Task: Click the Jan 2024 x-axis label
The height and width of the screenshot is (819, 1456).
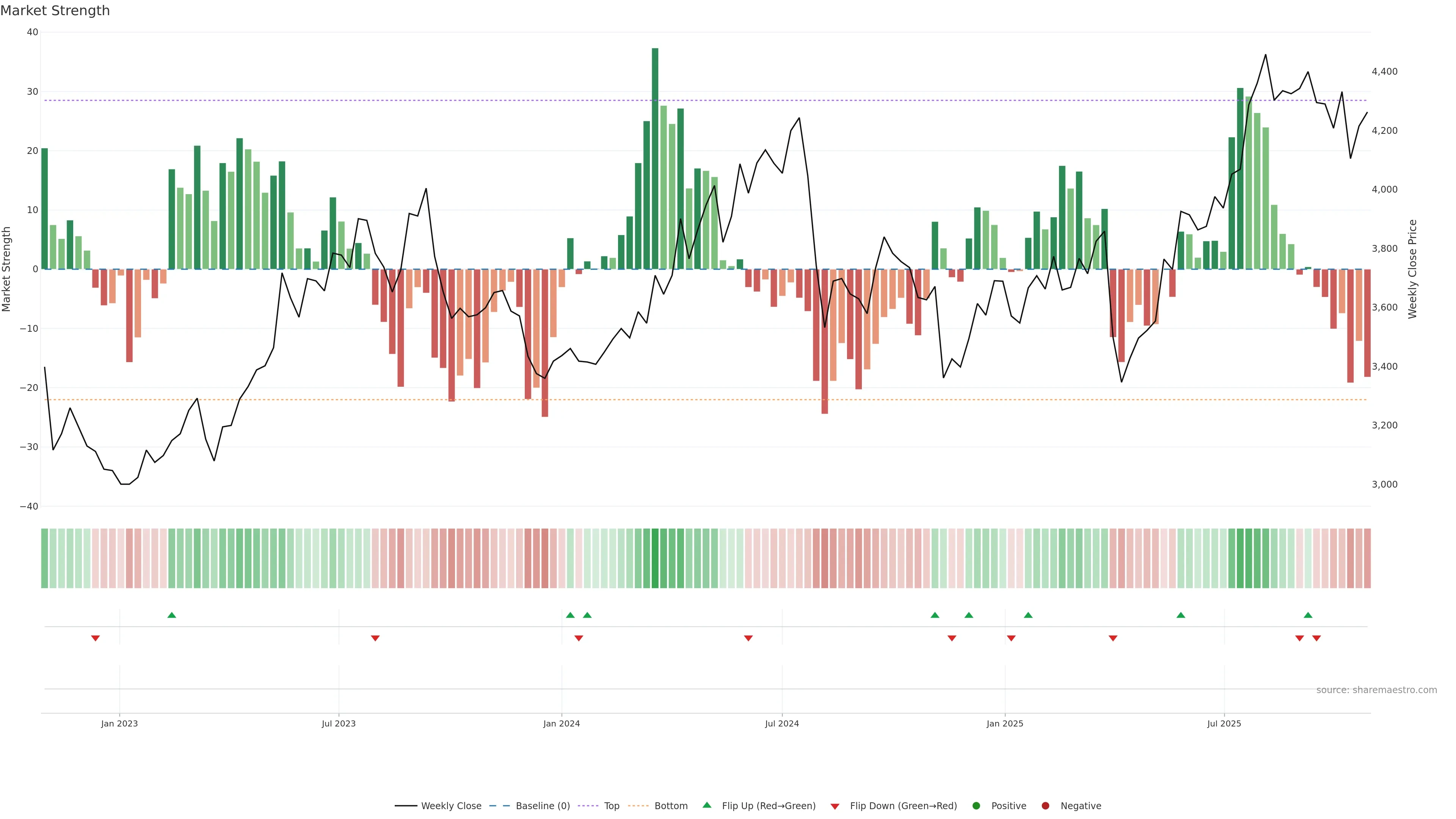Action: pyautogui.click(x=561, y=723)
